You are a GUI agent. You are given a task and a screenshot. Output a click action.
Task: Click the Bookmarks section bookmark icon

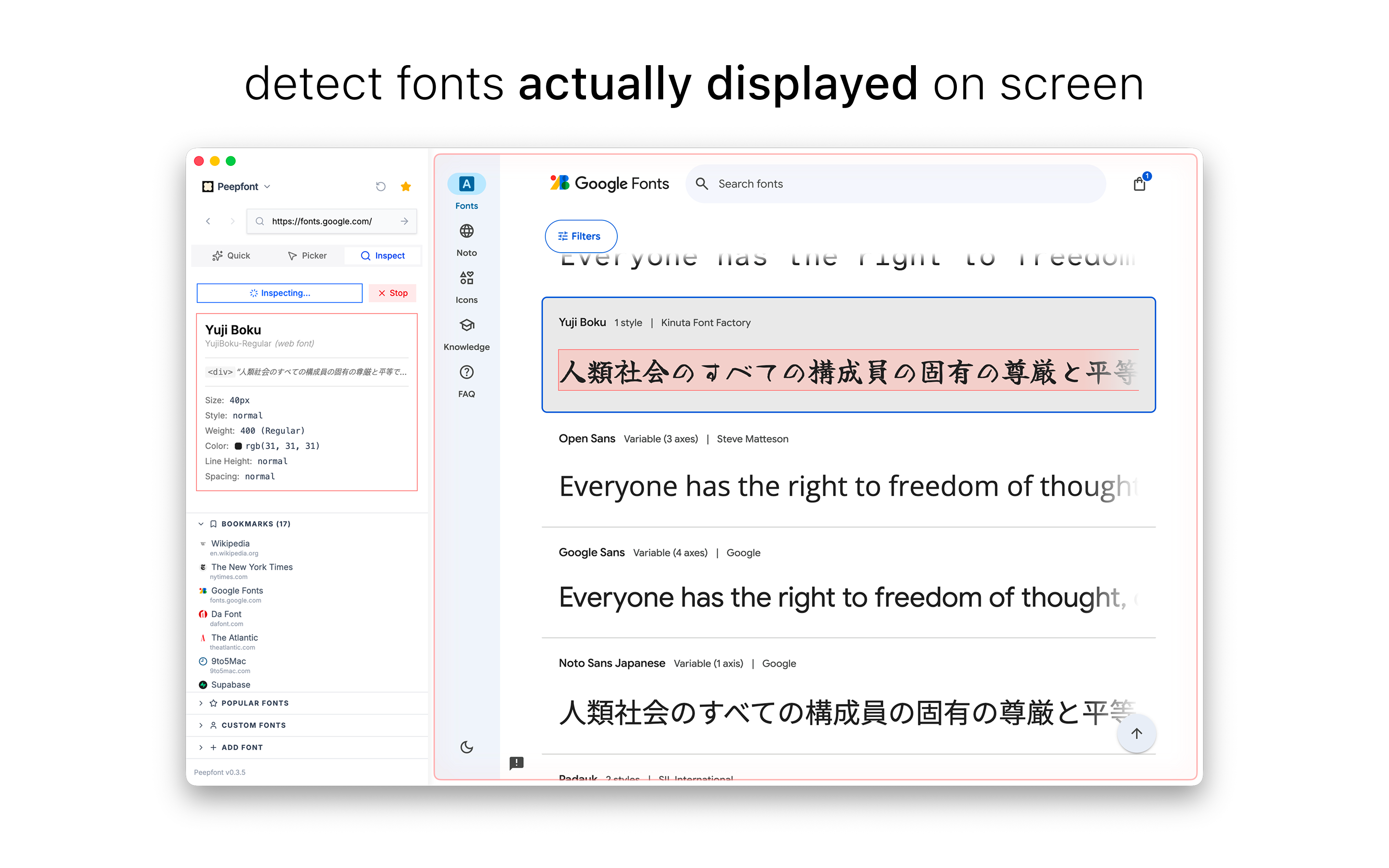(x=214, y=524)
